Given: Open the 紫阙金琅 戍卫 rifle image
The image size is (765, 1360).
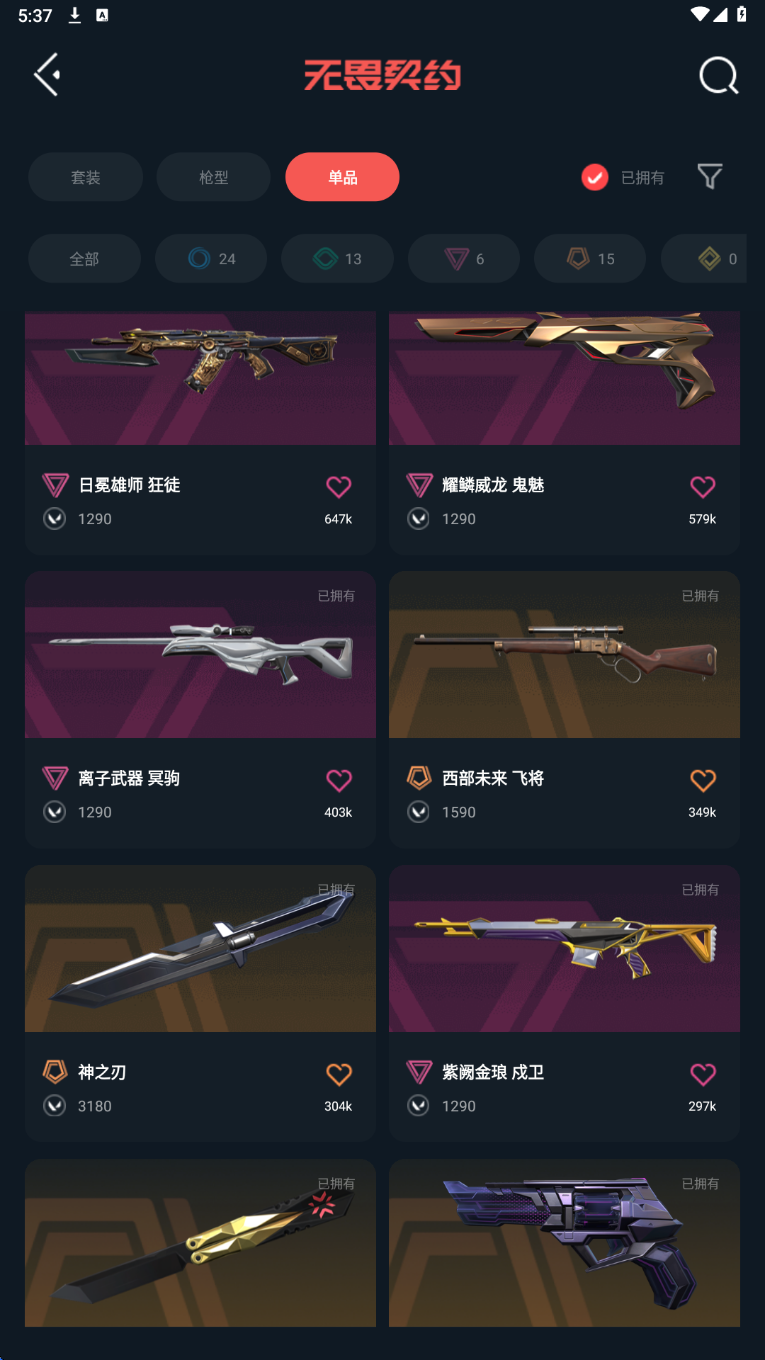Looking at the screenshot, I should (x=564, y=948).
